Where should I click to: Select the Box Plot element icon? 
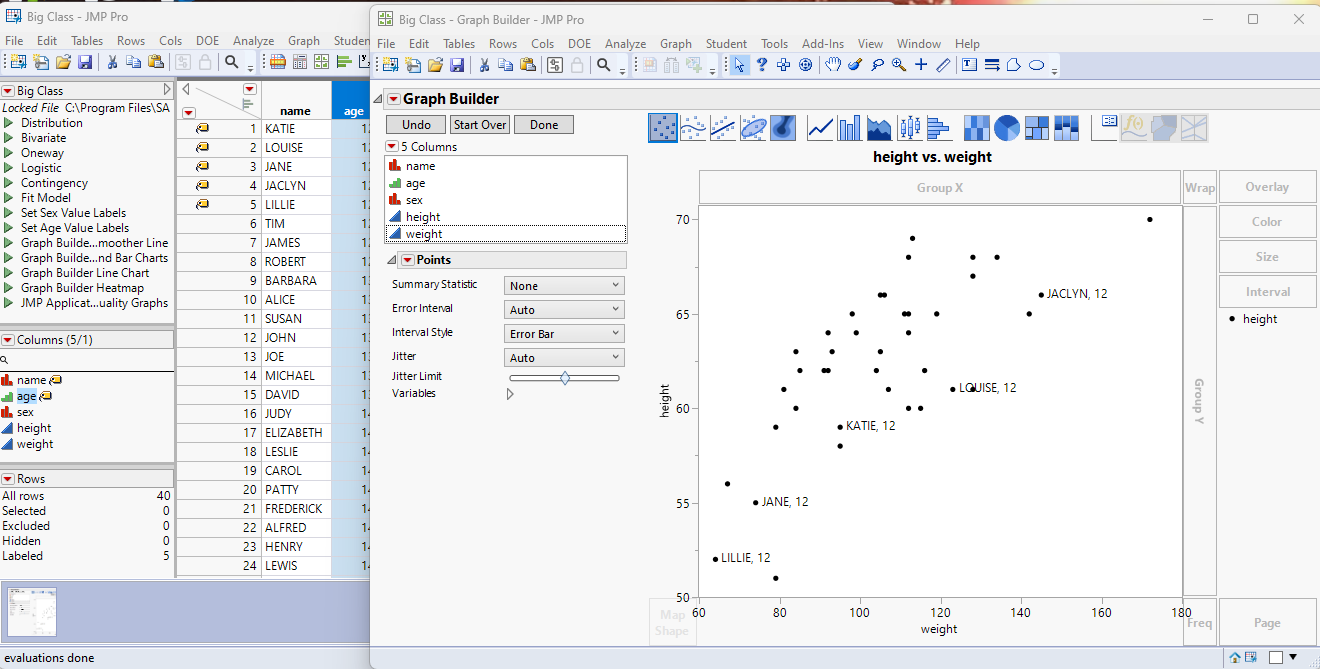pos(910,128)
